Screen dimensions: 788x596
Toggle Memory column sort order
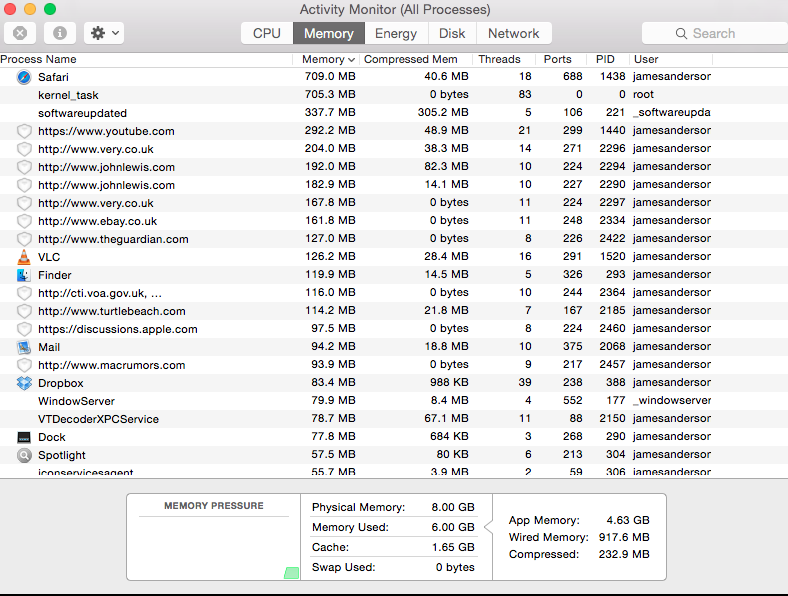327,59
